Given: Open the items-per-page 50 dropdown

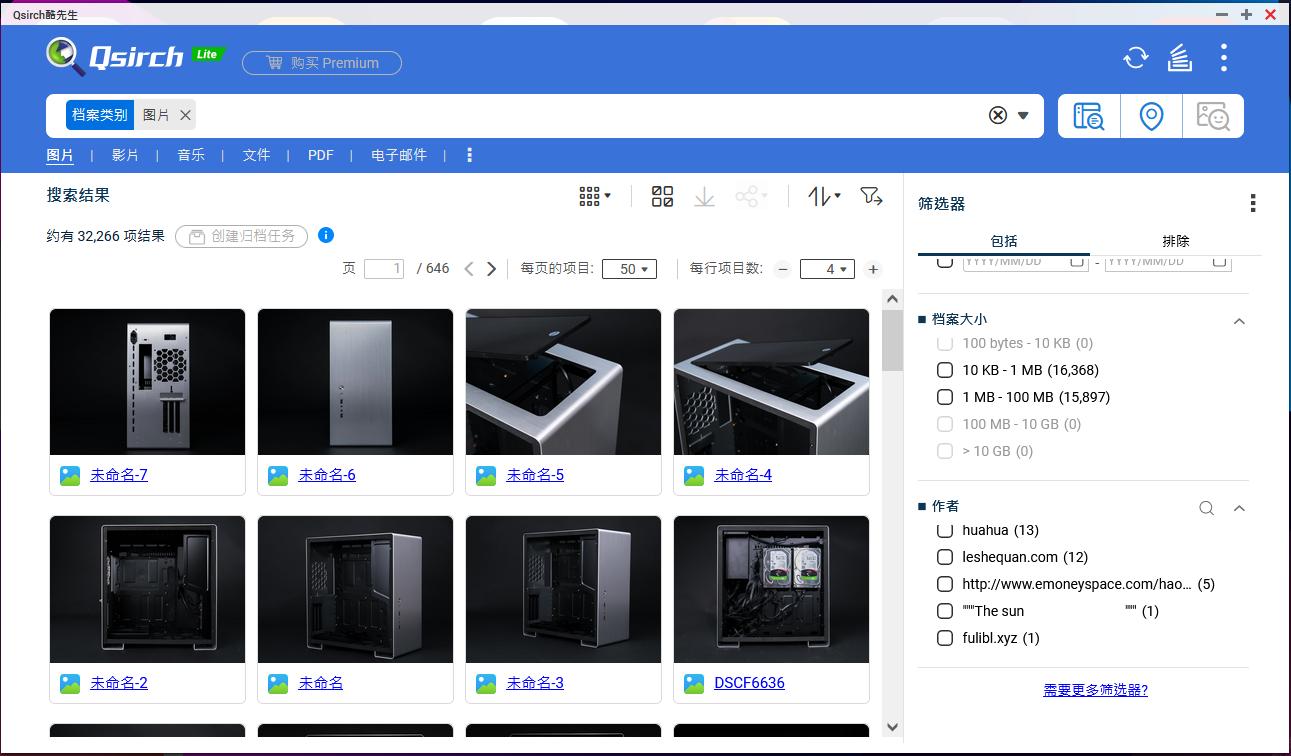Looking at the screenshot, I should [629, 268].
